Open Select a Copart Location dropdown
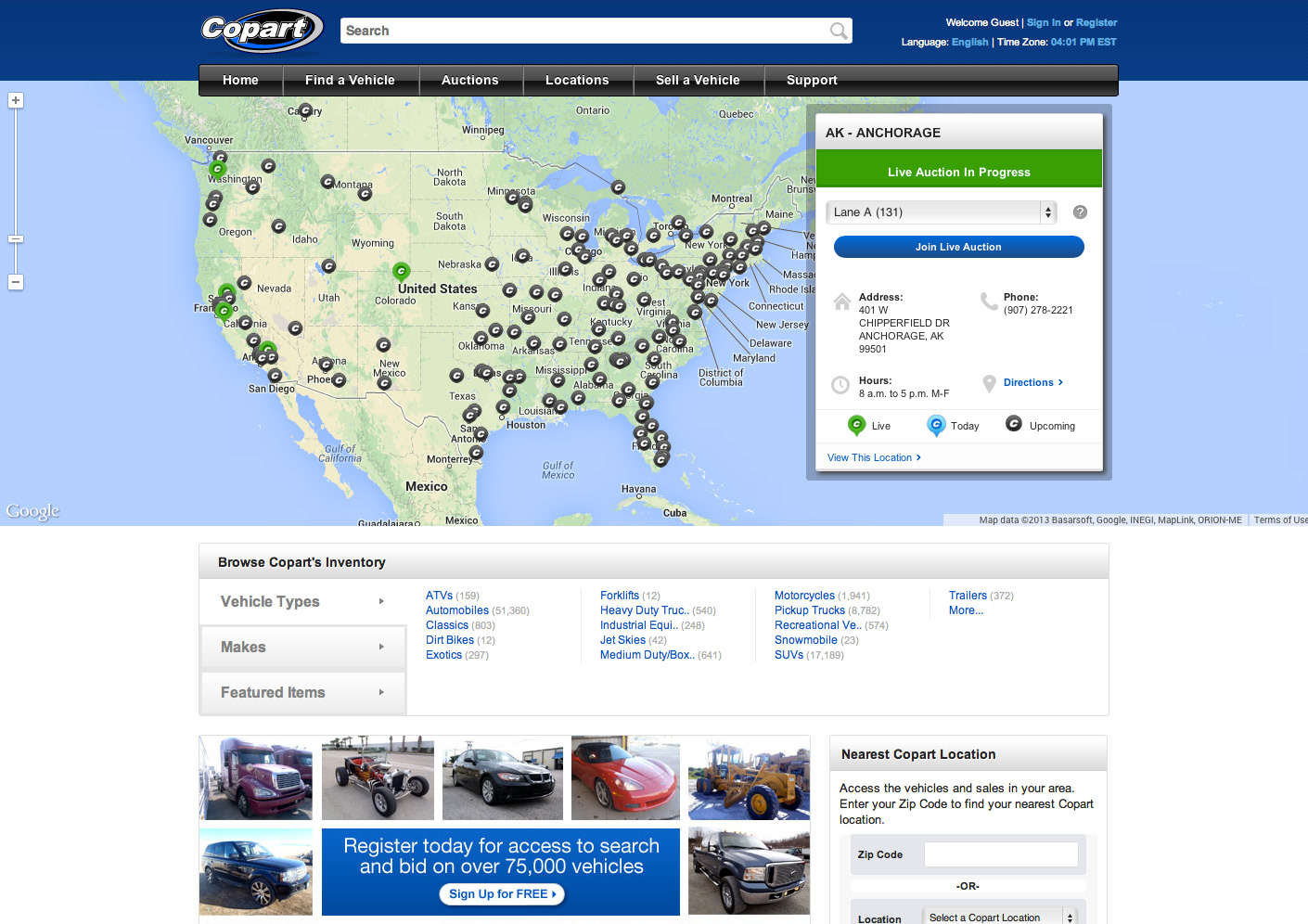The width and height of the screenshot is (1308, 924). click(x=1000, y=917)
